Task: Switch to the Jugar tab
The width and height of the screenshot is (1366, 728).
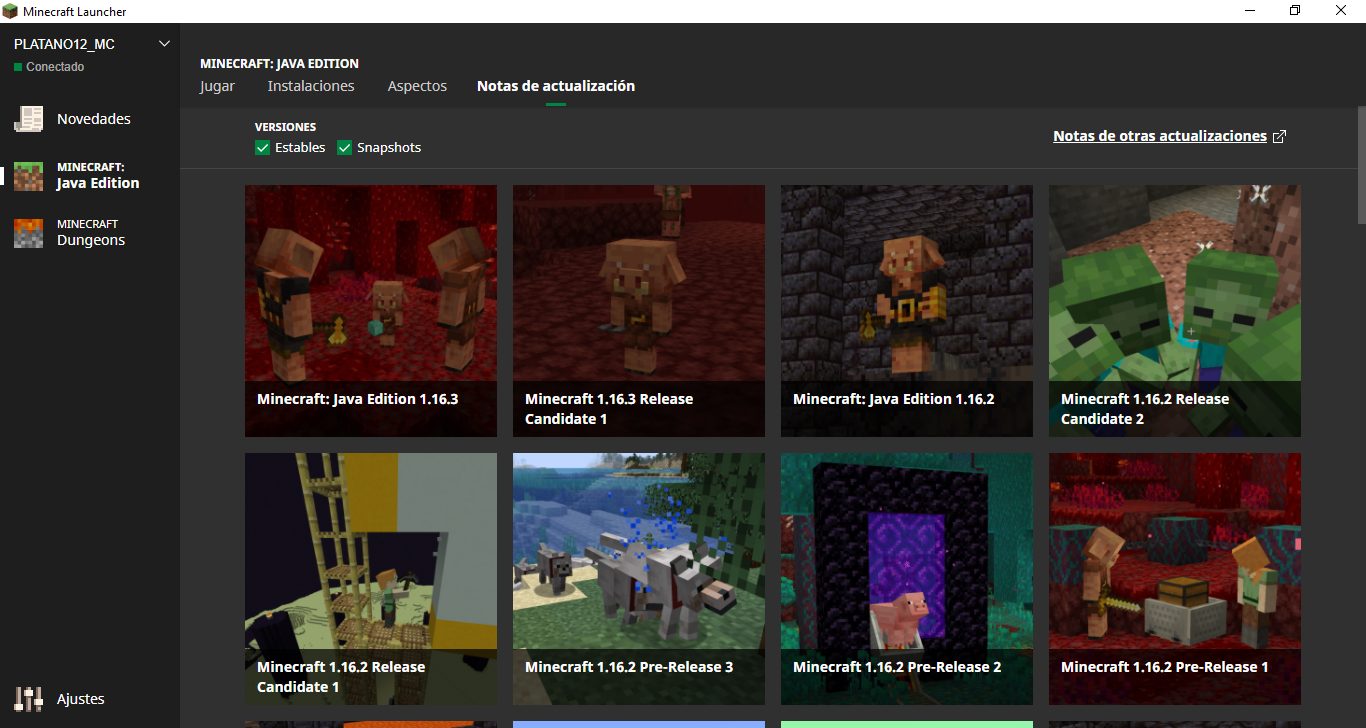Action: click(217, 86)
